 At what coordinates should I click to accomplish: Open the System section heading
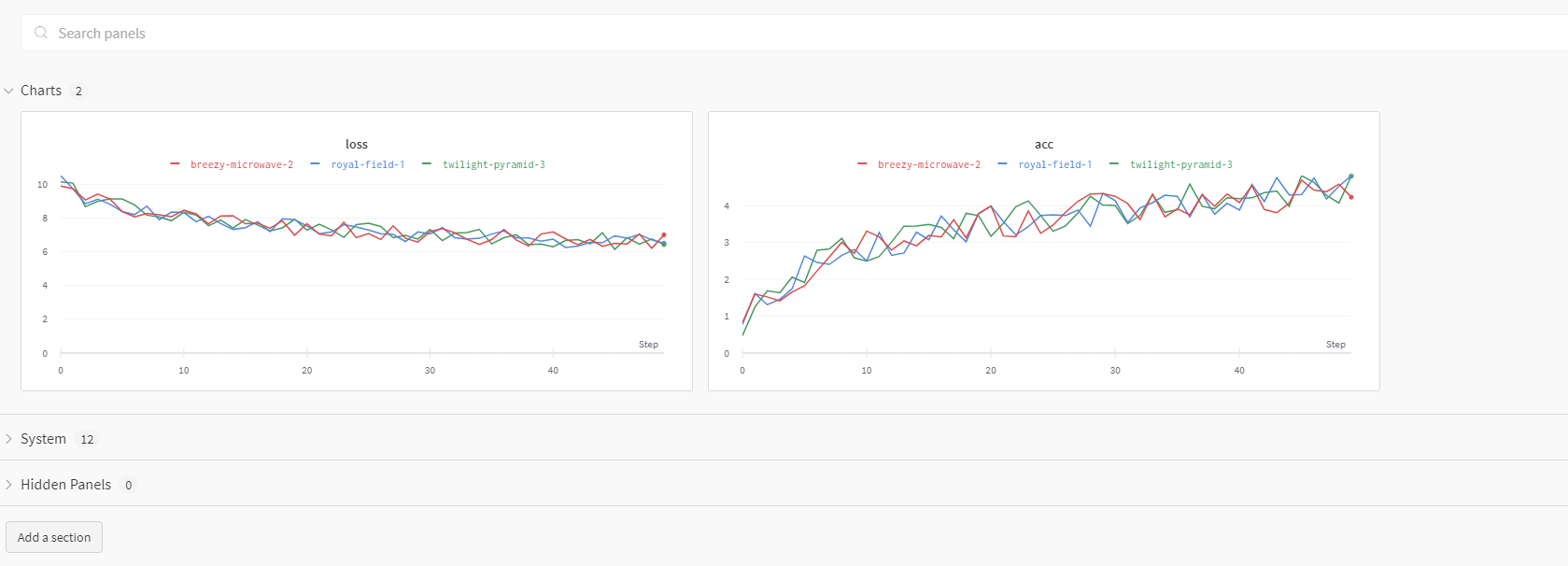(x=44, y=439)
